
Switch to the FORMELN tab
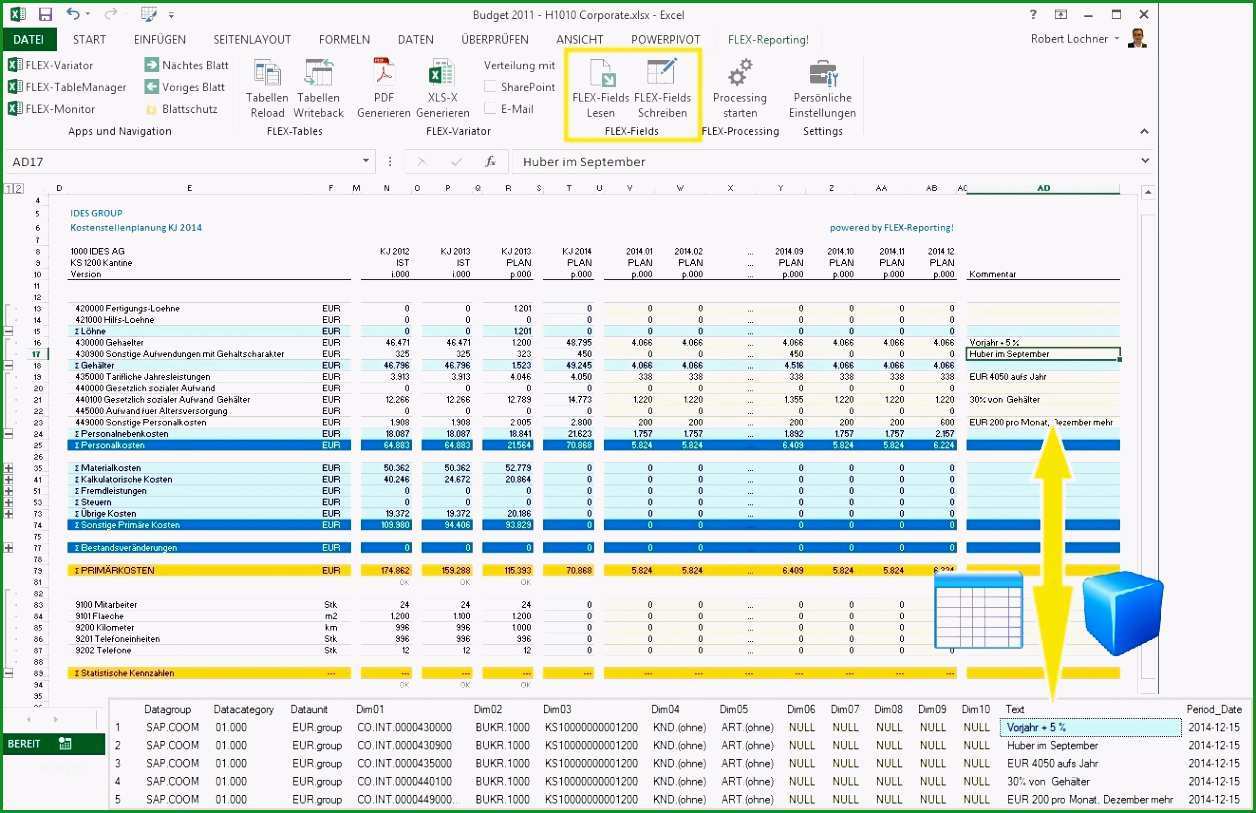tap(344, 40)
